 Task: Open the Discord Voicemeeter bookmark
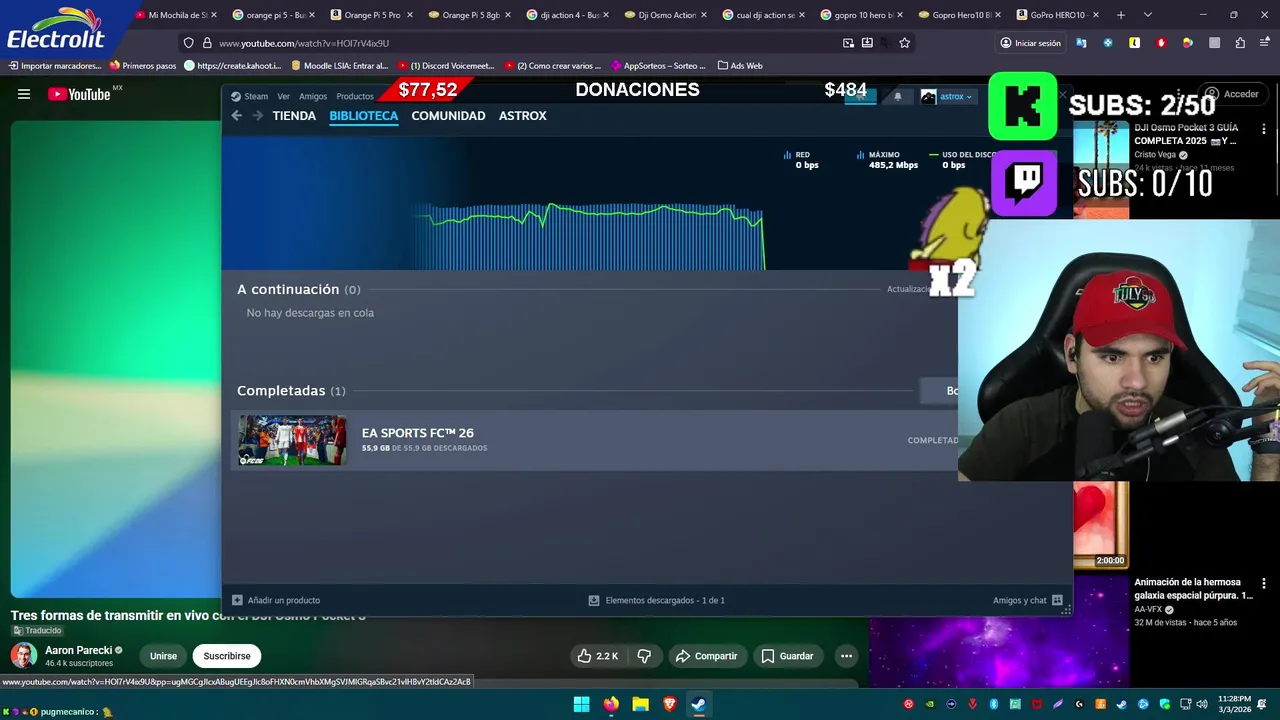click(446, 66)
